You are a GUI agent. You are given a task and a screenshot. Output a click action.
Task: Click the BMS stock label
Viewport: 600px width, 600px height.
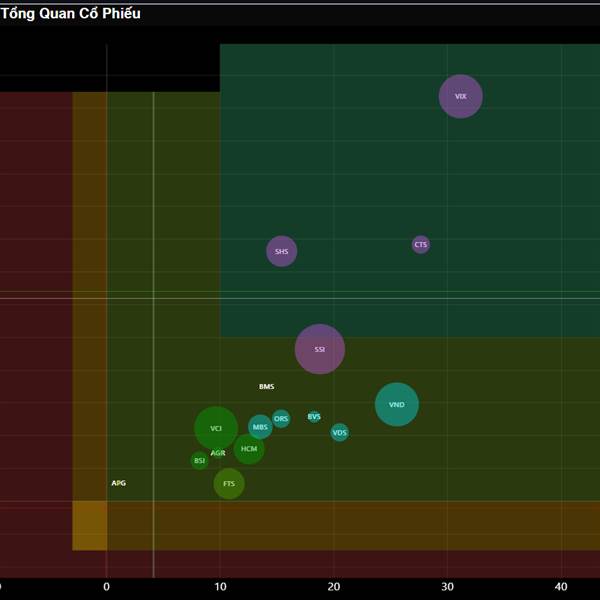(x=266, y=386)
